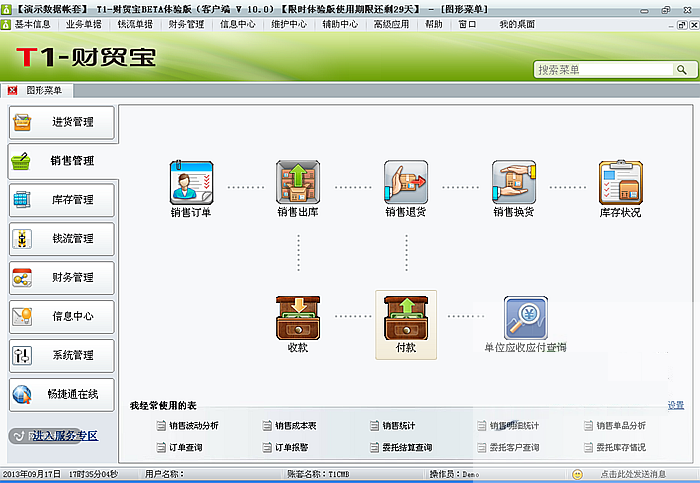Open the 业务单据 menu
Screen dimensions: 700x483
point(83,24)
